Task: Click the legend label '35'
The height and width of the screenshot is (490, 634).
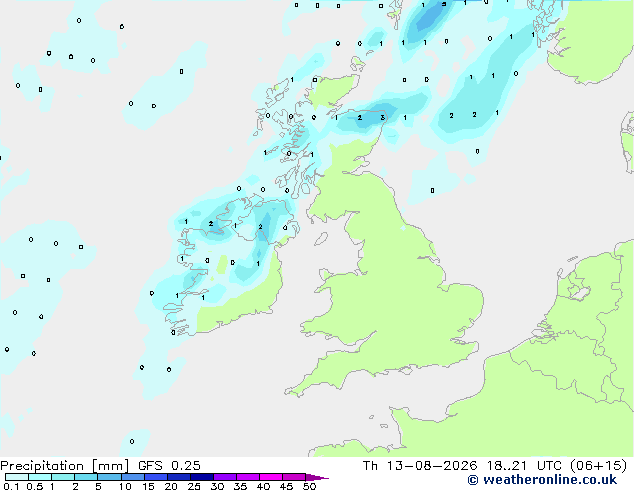Action: (x=240, y=486)
